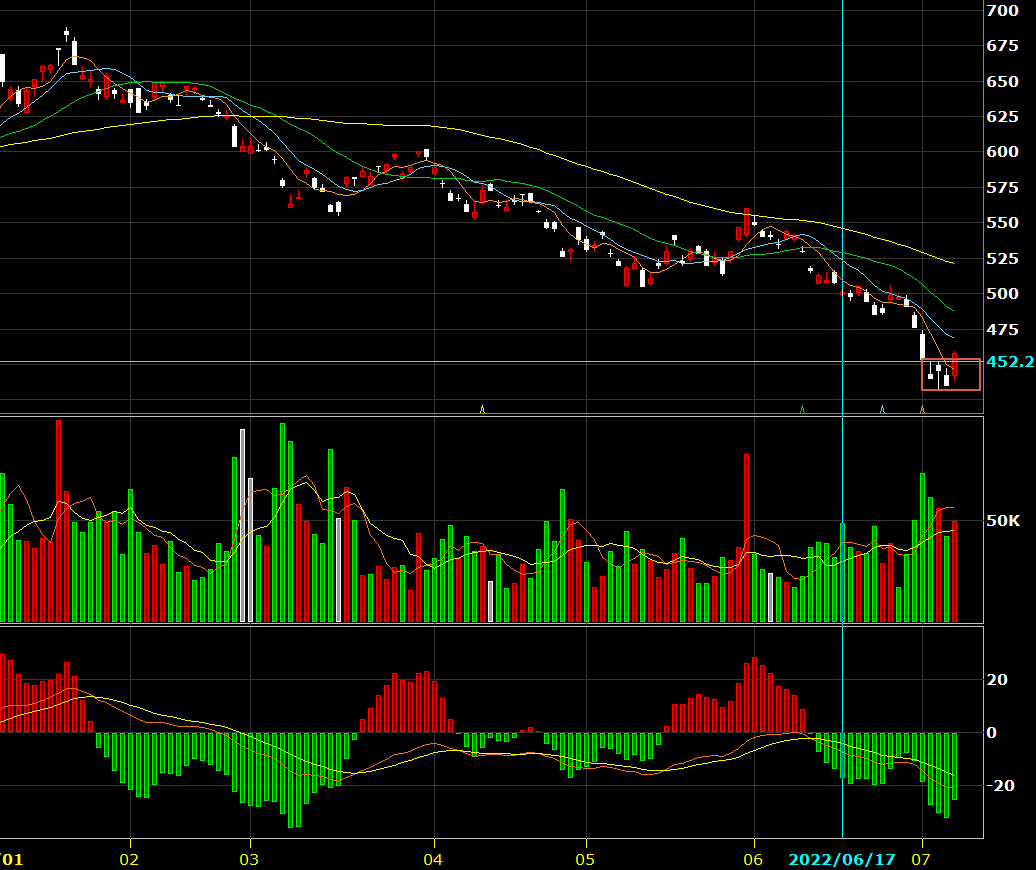The image size is (1036, 870).
Task: Select the 02 month label on date axis
Action: click(129, 859)
